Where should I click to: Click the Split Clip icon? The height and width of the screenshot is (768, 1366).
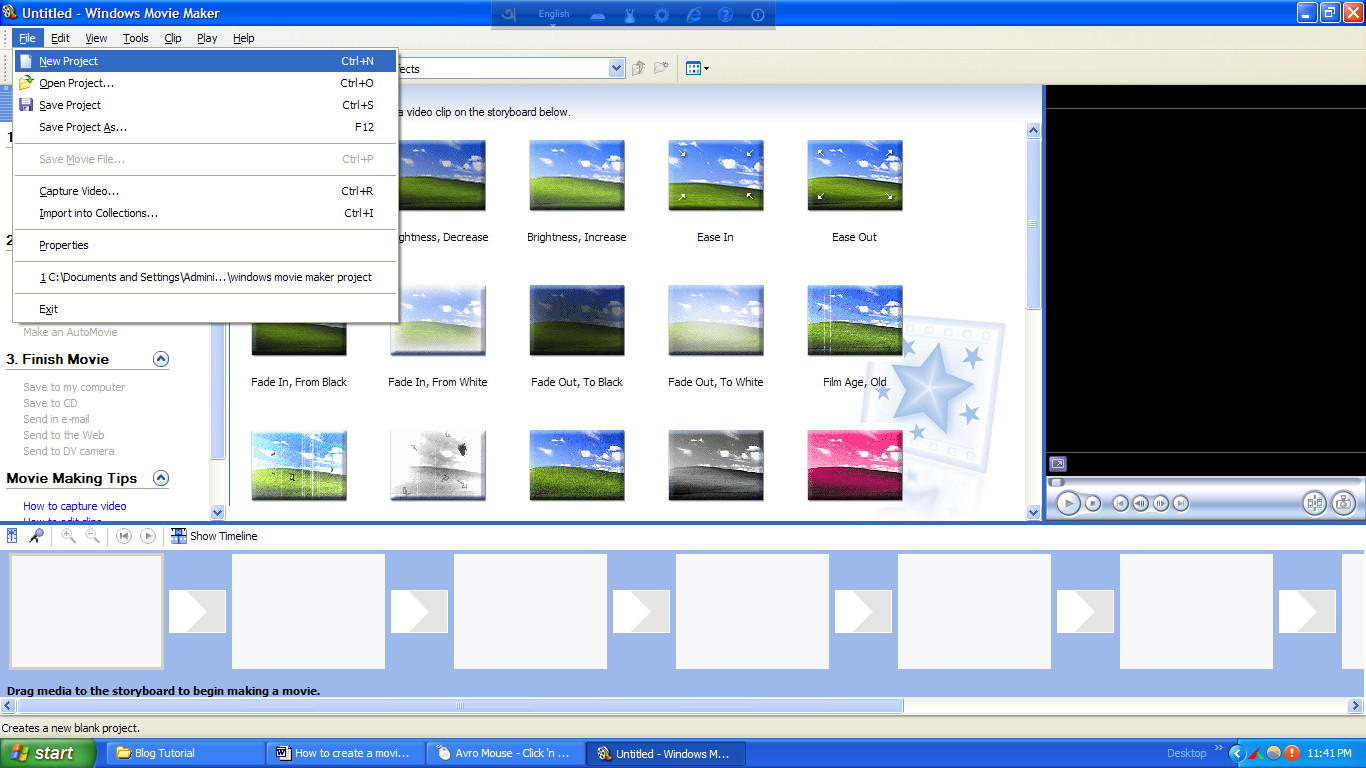(1314, 504)
